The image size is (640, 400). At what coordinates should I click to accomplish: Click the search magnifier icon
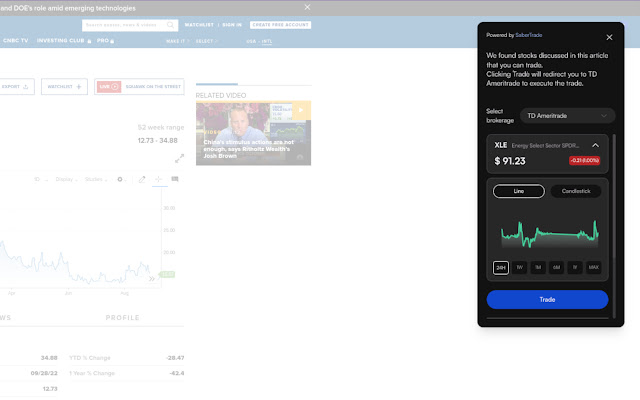coord(171,24)
